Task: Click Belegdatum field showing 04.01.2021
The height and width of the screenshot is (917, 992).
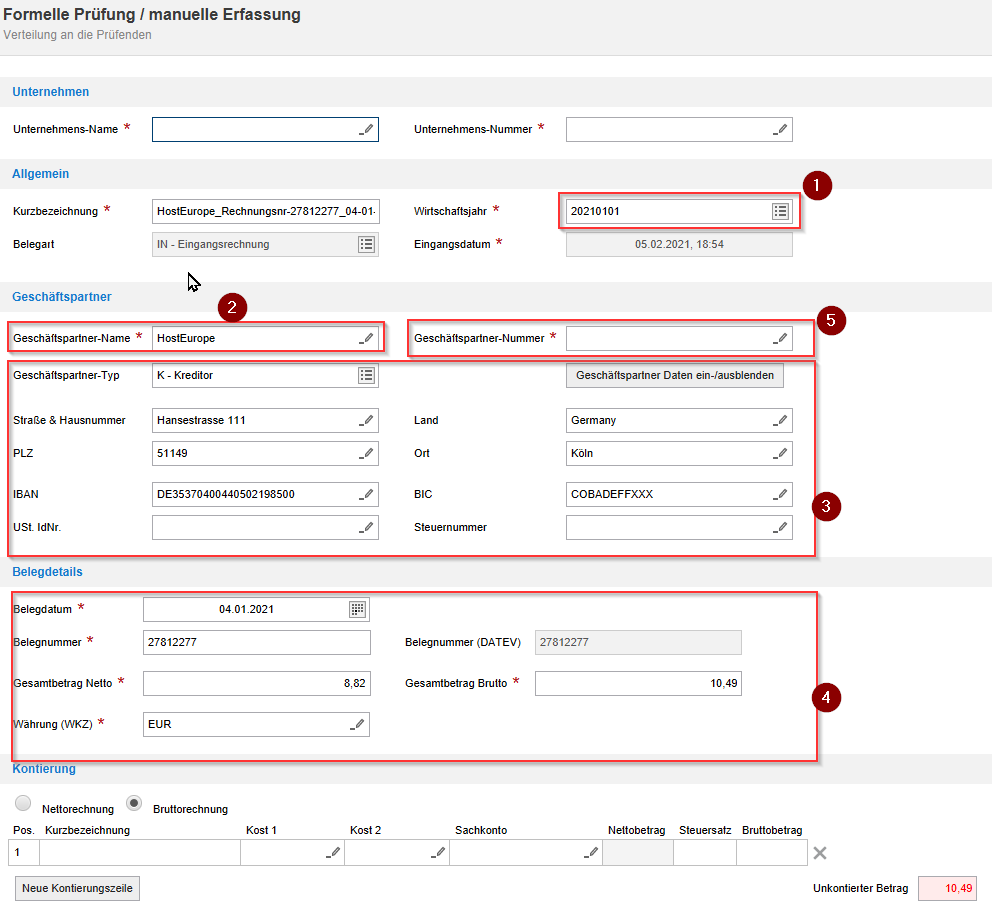Action: 256,609
